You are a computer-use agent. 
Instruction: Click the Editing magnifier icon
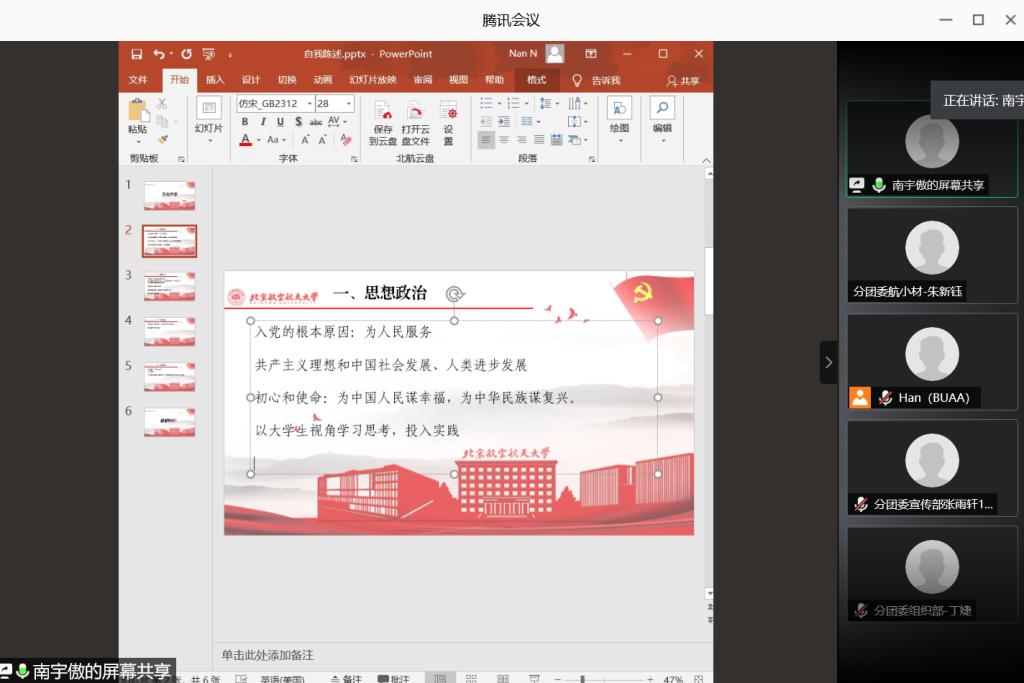pos(661,109)
